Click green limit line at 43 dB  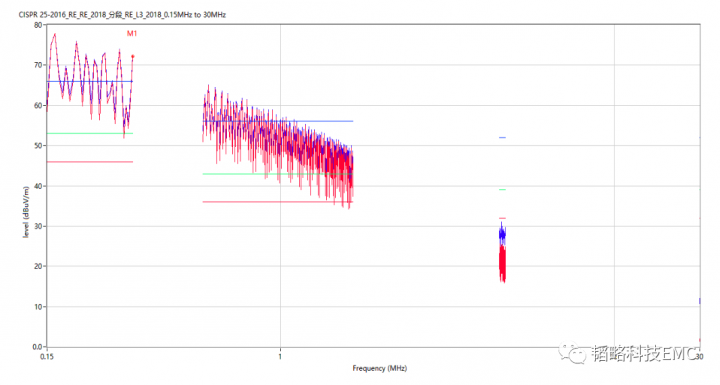278,174
